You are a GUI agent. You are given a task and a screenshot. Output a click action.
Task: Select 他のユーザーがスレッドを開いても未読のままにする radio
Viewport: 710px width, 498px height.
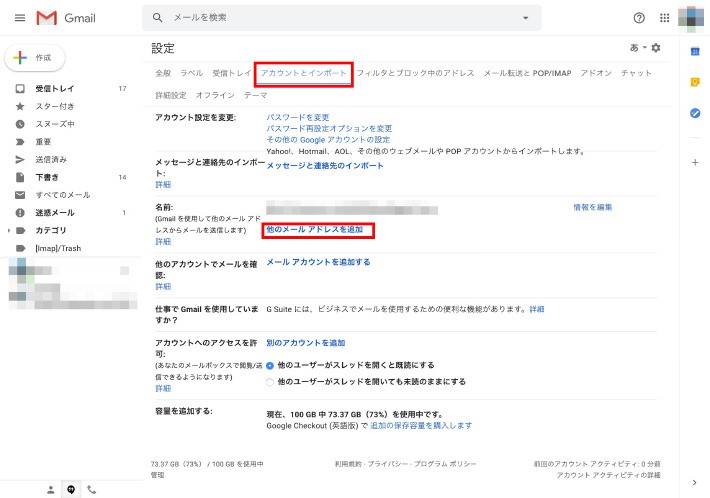click(x=270, y=382)
